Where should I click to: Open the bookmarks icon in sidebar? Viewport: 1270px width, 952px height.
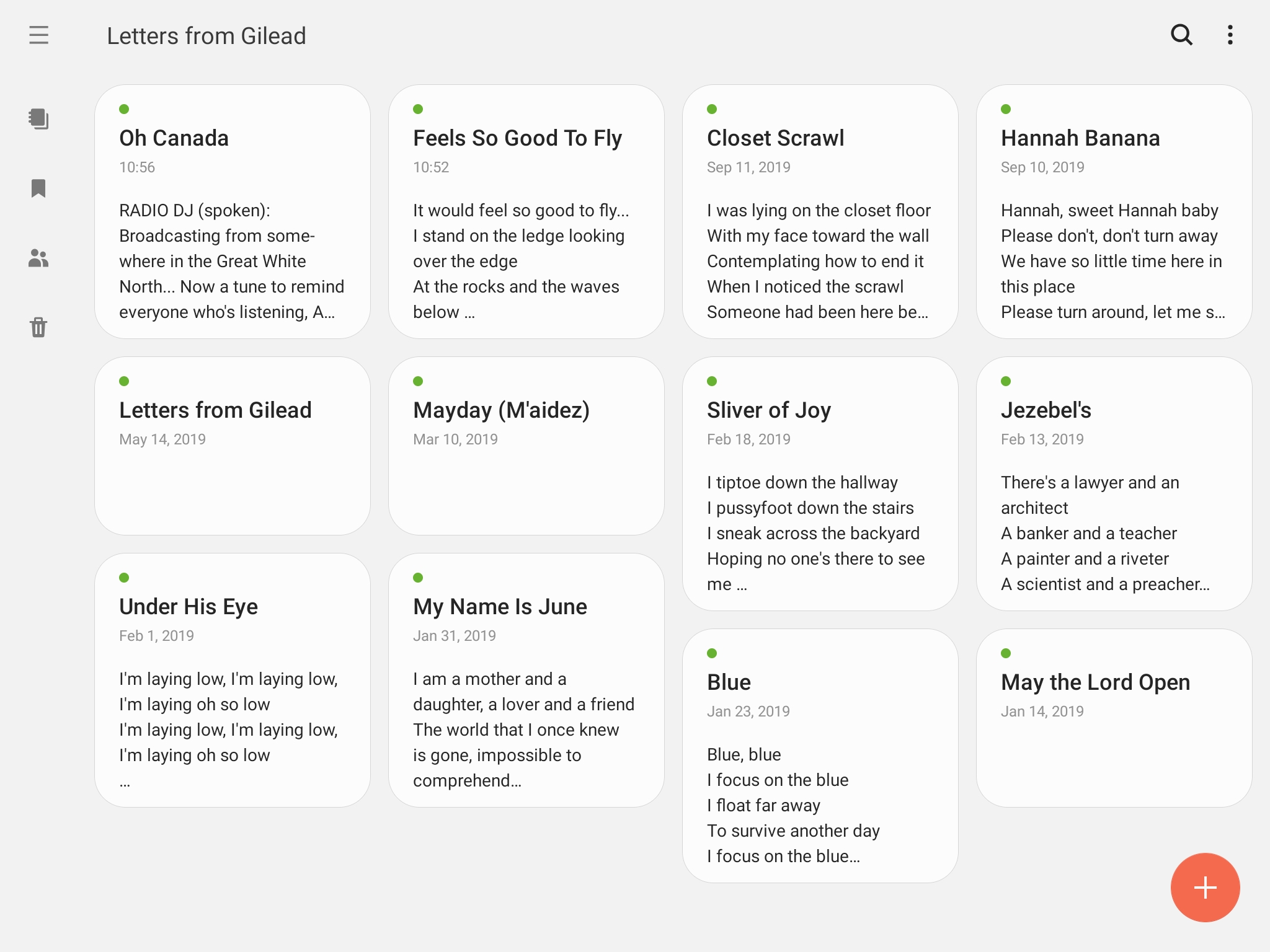coord(38,188)
